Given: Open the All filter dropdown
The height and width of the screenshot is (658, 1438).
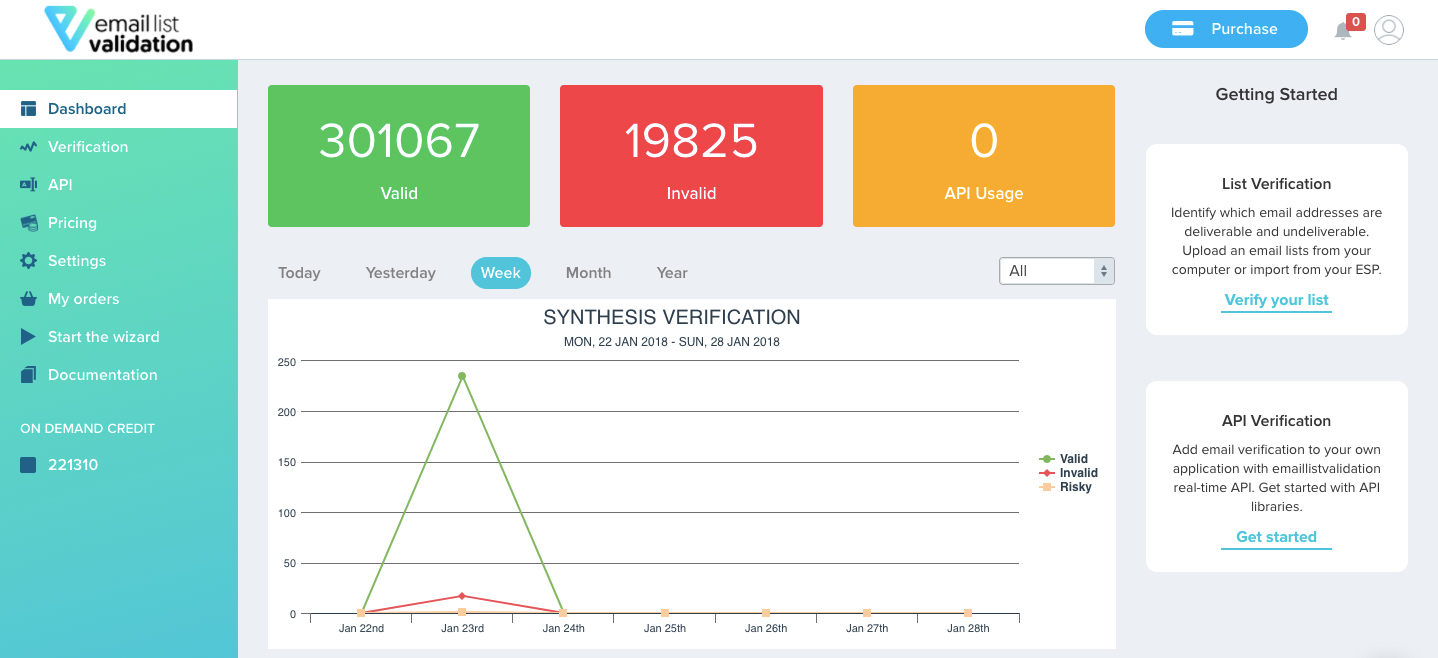Looking at the screenshot, I should (1057, 271).
